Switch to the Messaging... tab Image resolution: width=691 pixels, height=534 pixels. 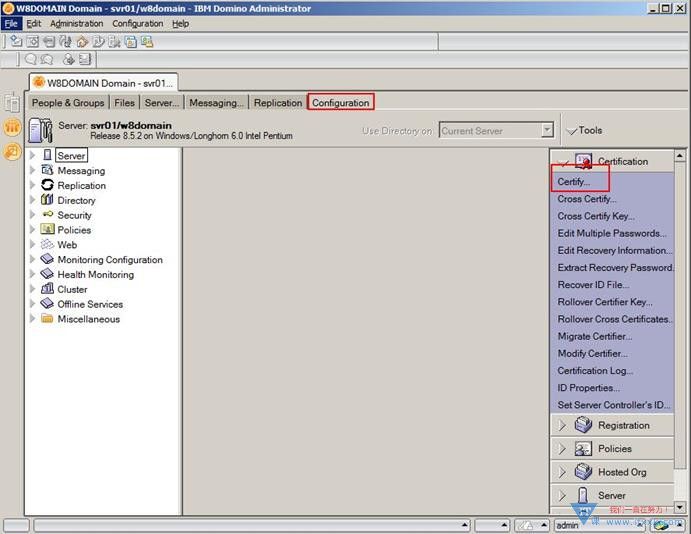pyautogui.click(x=216, y=103)
